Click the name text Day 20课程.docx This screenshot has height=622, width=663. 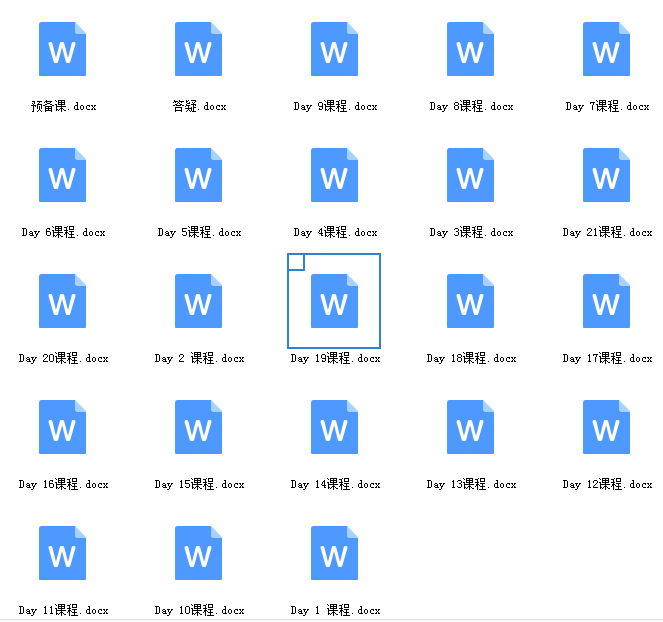coord(63,358)
